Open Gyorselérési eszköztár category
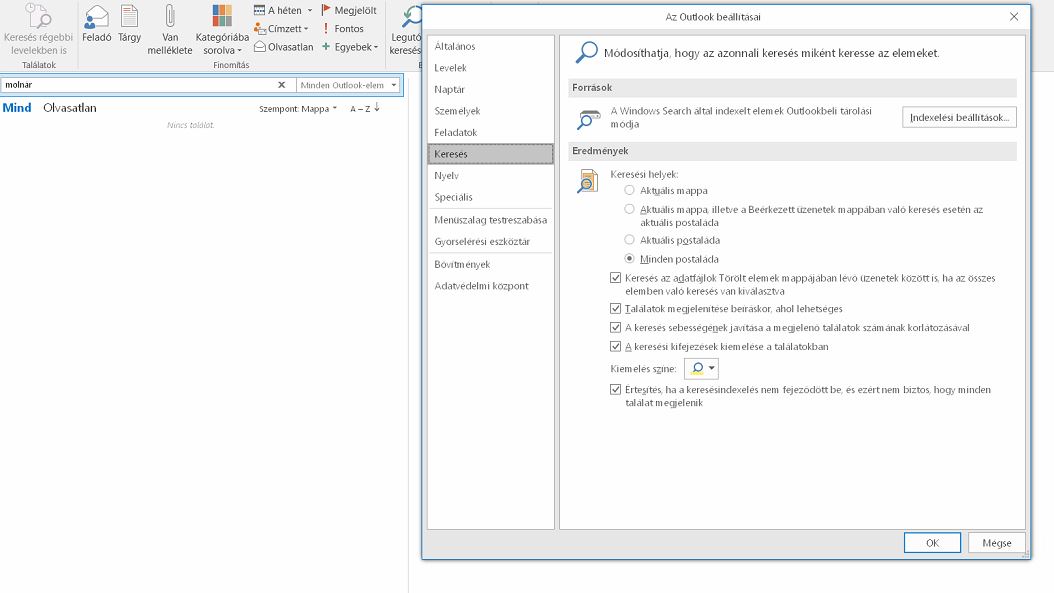This screenshot has height=593, width=1054. (x=490, y=241)
